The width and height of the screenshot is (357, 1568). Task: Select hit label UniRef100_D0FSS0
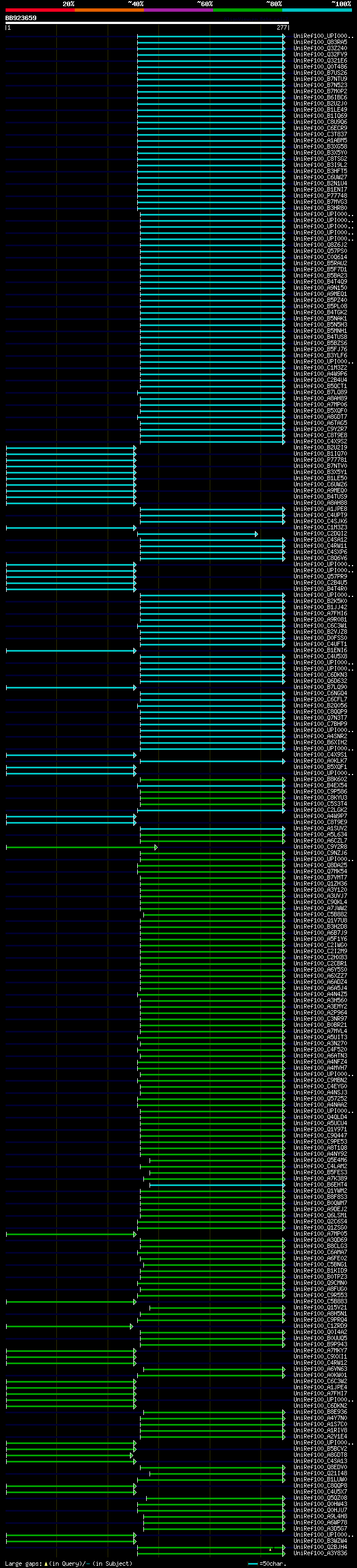click(x=321, y=638)
